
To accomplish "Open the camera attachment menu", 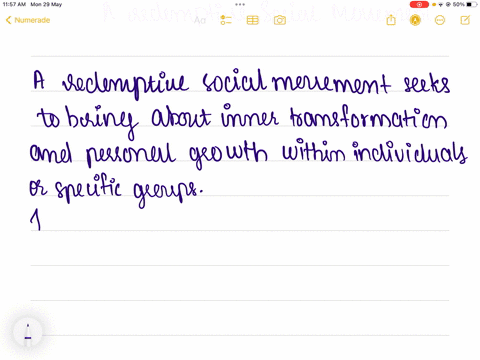I will click(280, 20).
